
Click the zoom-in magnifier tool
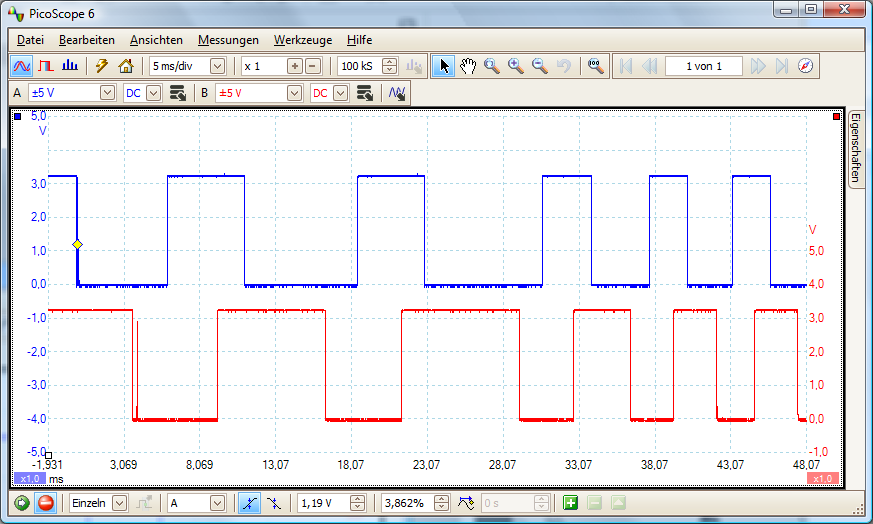(516, 66)
